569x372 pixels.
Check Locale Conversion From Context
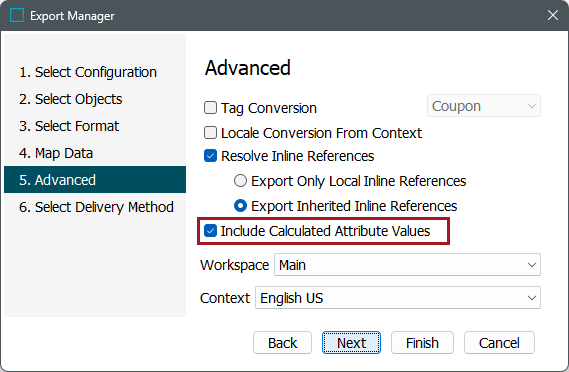tap(210, 133)
